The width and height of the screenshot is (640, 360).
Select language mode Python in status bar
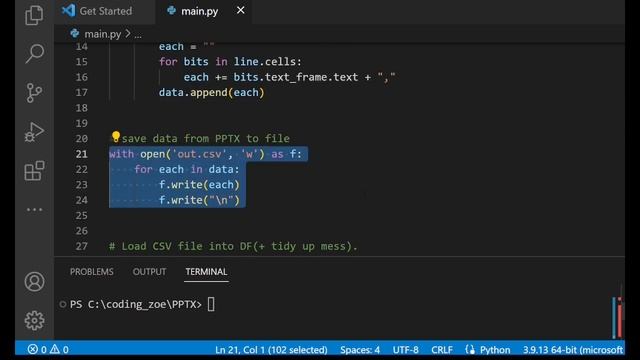(495, 350)
